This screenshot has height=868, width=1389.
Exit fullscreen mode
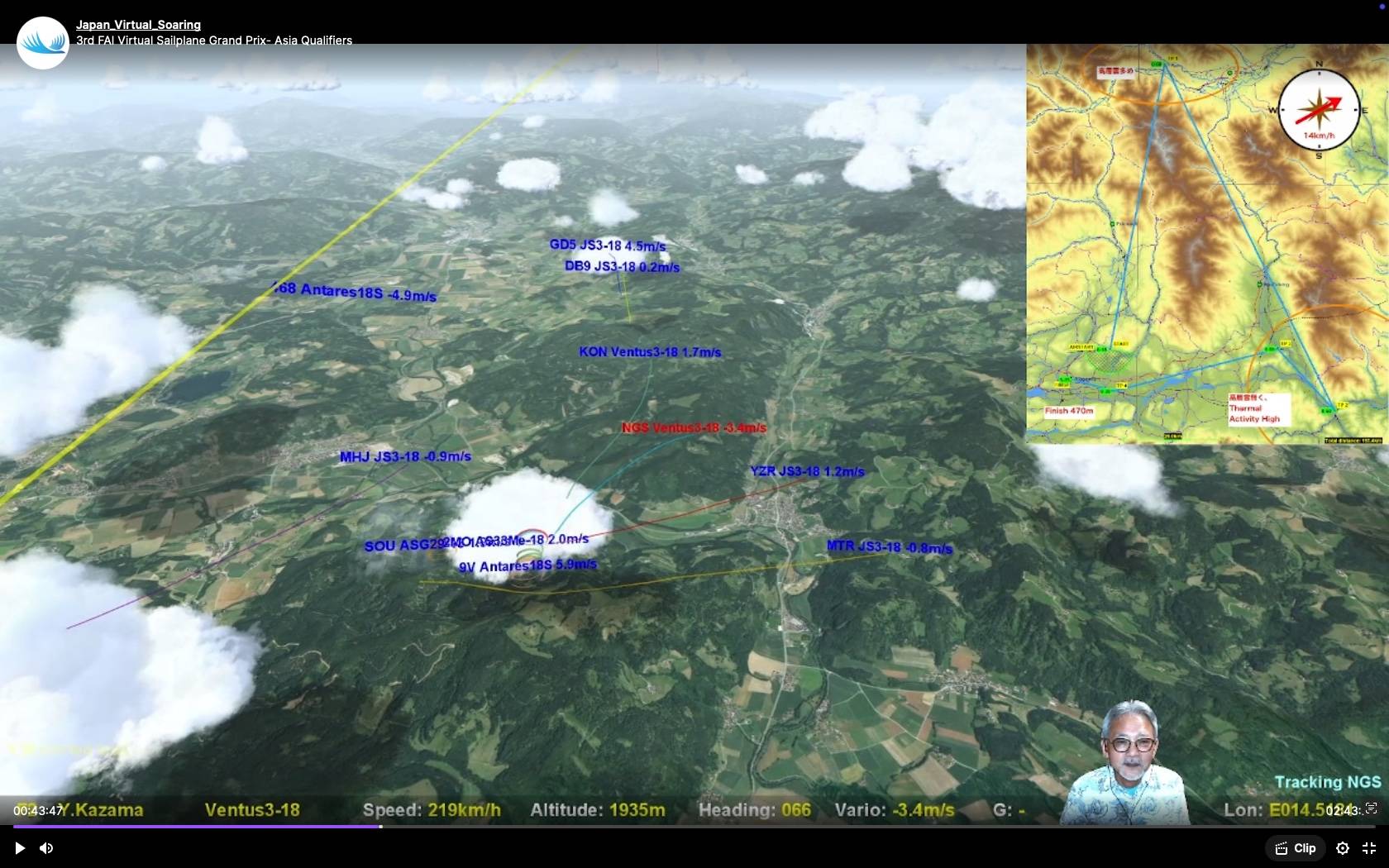pos(1369,848)
